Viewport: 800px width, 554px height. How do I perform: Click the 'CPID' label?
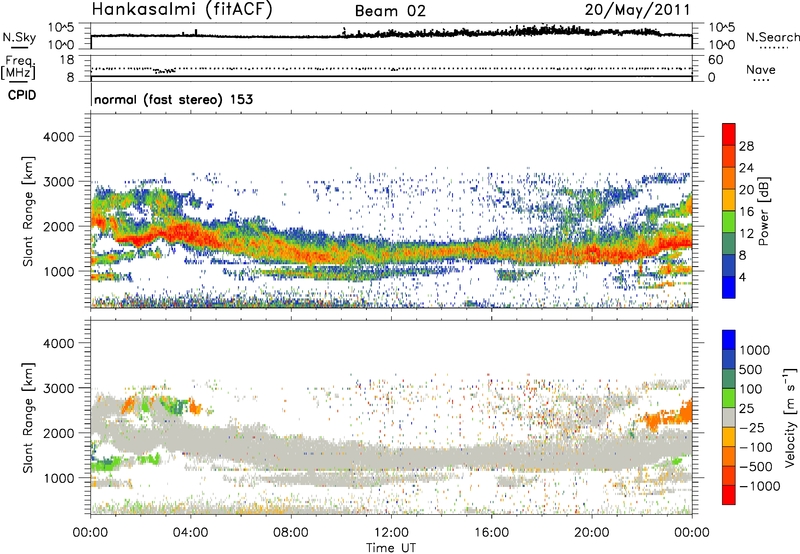click(22, 95)
